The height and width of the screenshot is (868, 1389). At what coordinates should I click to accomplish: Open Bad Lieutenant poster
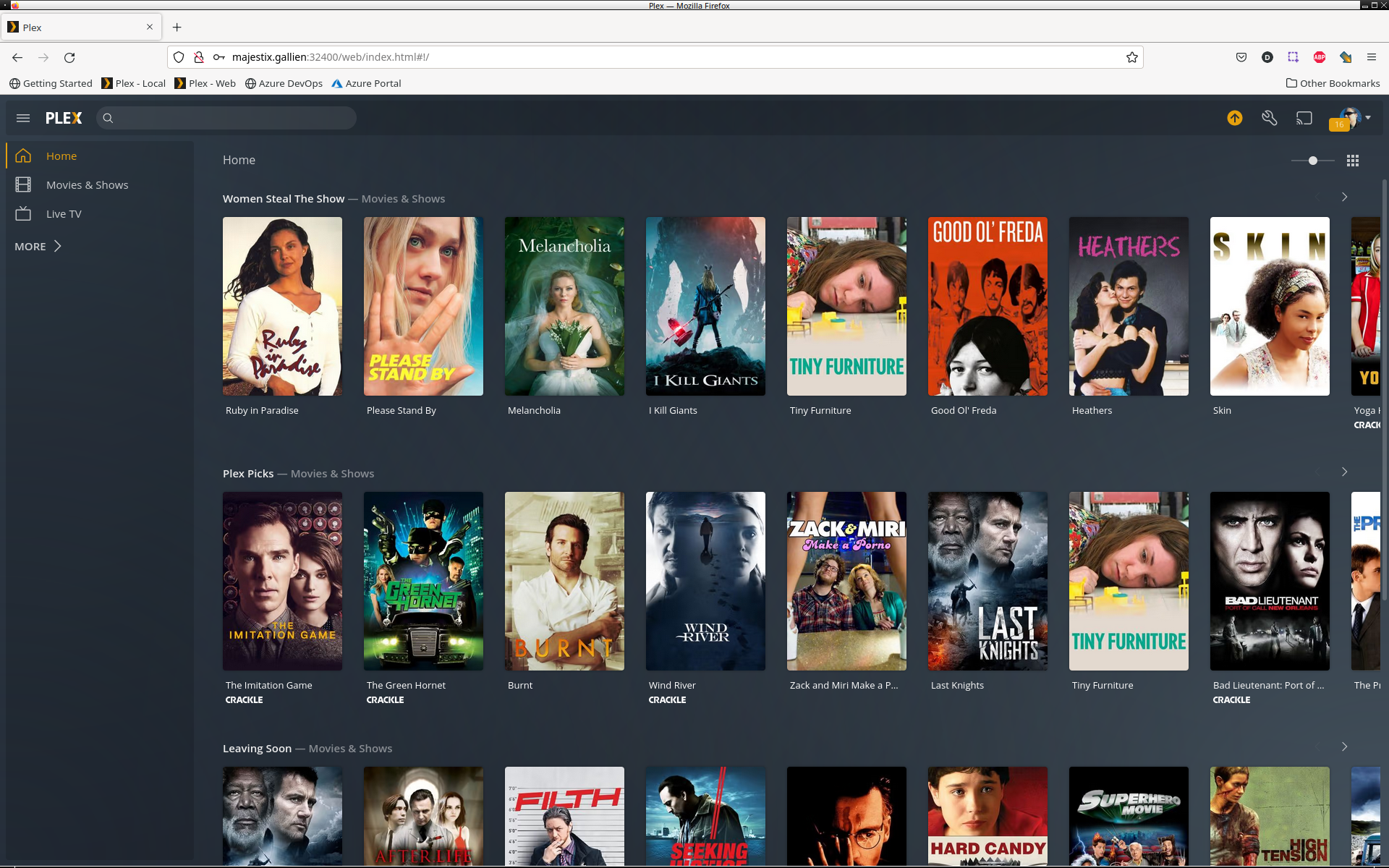tap(1270, 581)
